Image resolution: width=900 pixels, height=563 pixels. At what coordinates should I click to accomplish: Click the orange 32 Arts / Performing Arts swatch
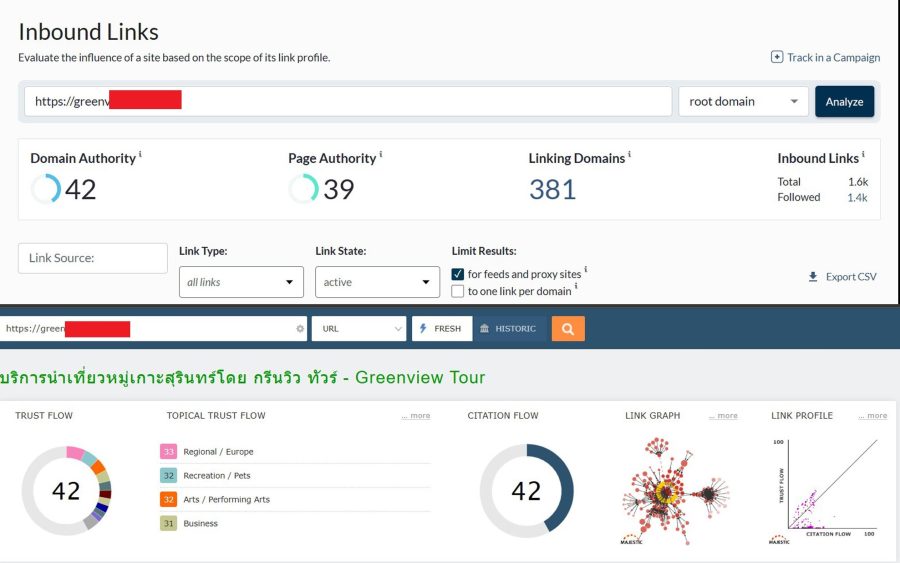click(x=168, y=499)
